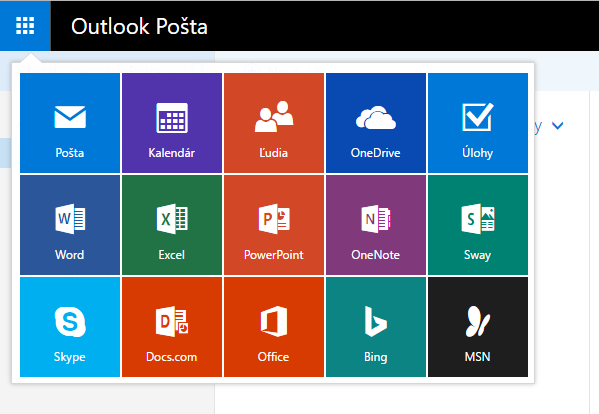Launch the Sway tile

coord(478,225)
